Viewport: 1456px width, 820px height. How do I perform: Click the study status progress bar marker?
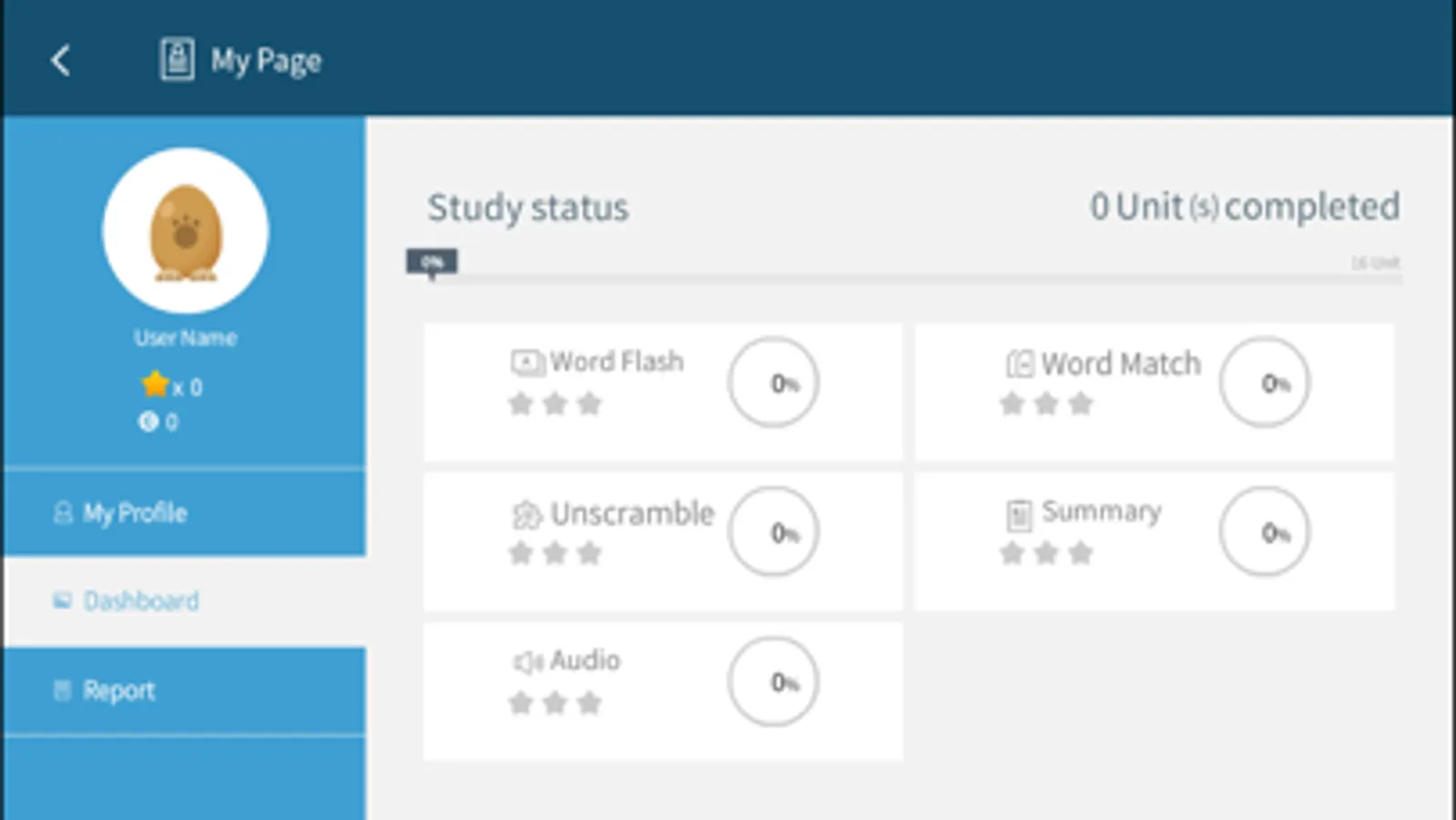(432, 263)
